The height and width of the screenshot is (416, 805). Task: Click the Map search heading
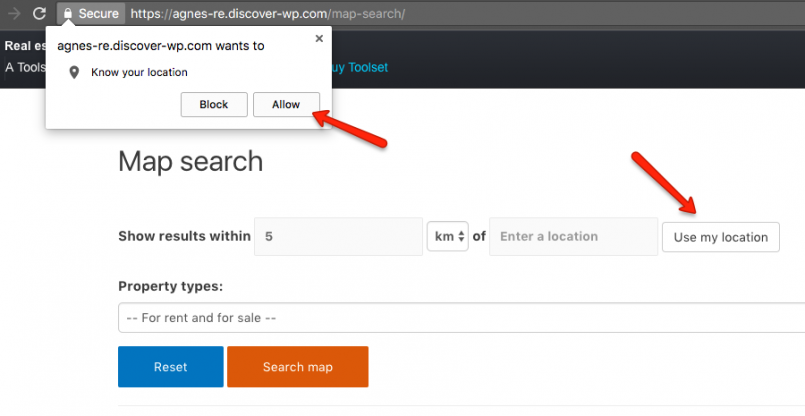pos(190,161)
